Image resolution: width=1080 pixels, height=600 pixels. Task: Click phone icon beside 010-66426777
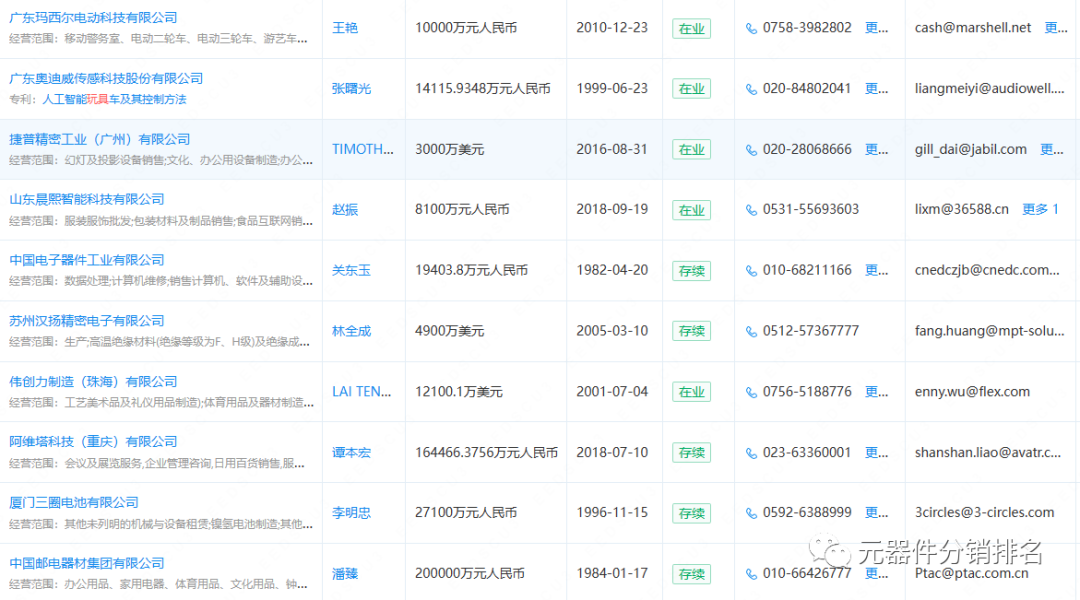751,573
